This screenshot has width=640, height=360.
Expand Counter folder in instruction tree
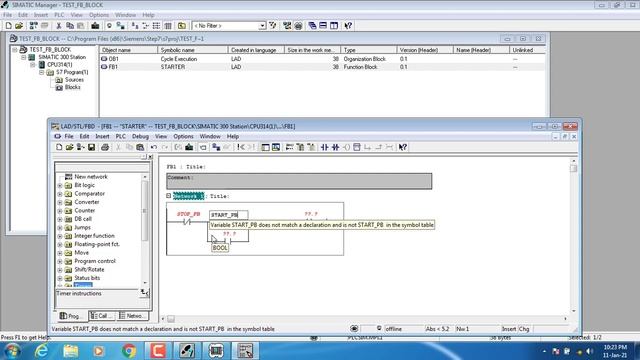[x=60, y=211]
